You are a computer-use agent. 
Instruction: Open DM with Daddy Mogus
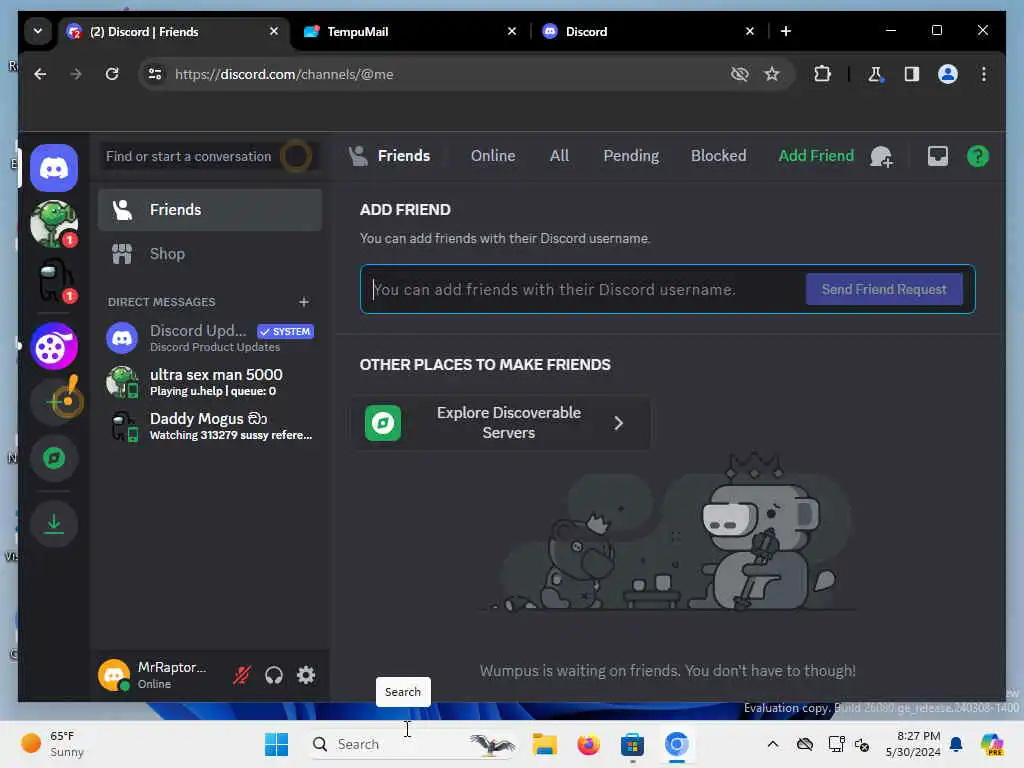pos(210,426)
